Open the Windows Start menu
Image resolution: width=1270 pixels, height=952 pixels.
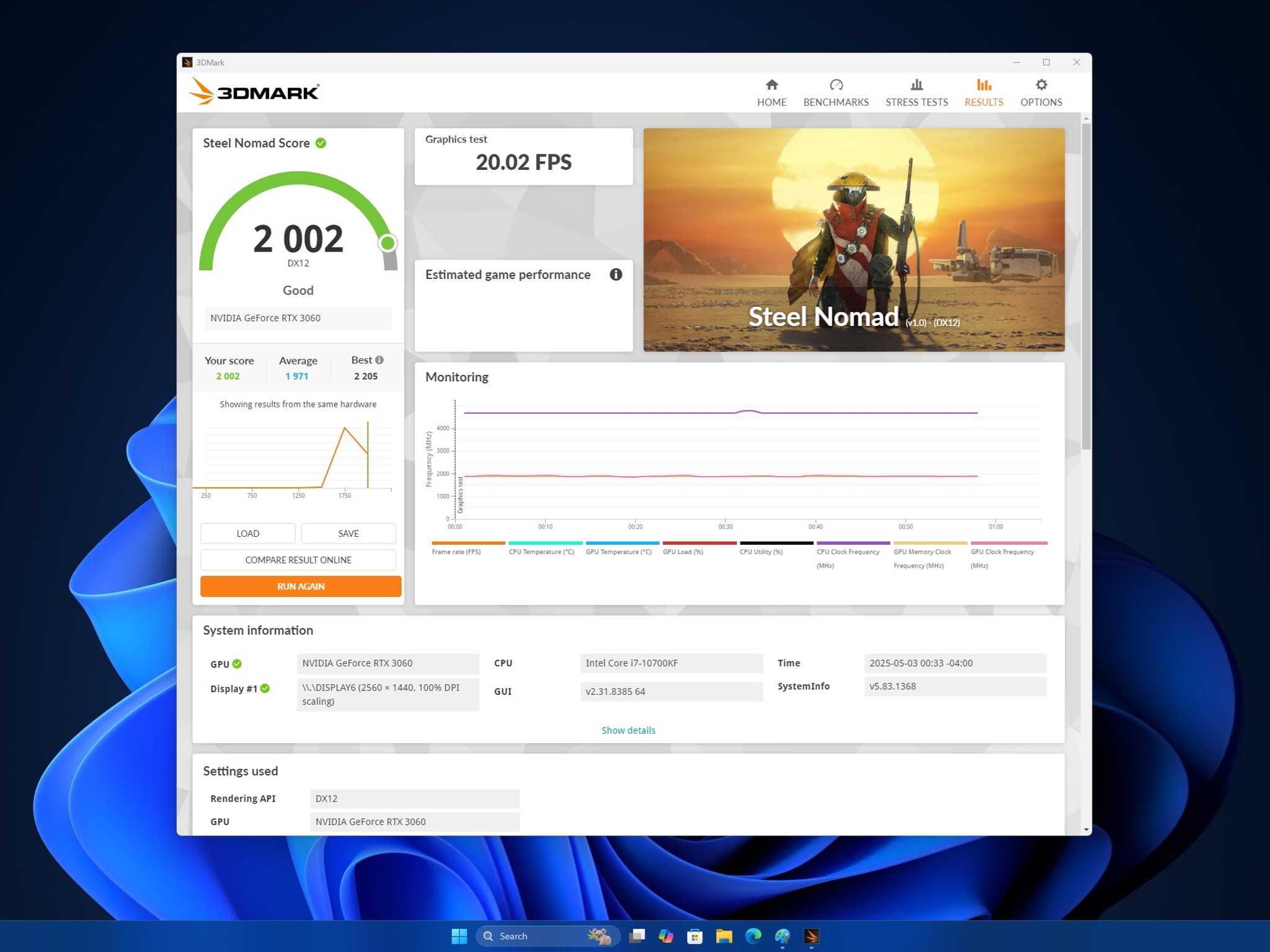[459, 936]
